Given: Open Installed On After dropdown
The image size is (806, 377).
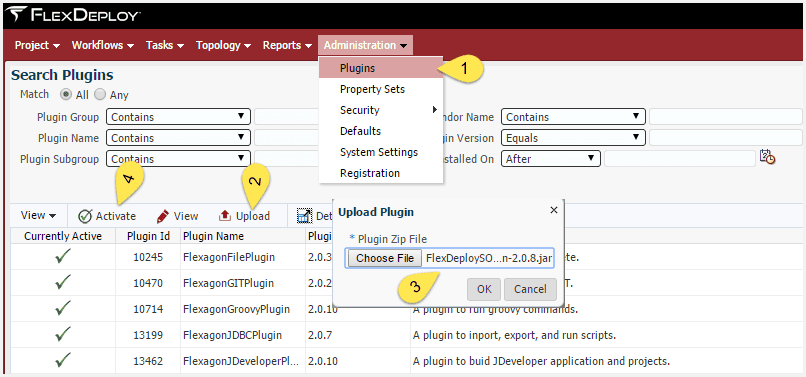Looking at the screenshot, I should coord(551,159).
